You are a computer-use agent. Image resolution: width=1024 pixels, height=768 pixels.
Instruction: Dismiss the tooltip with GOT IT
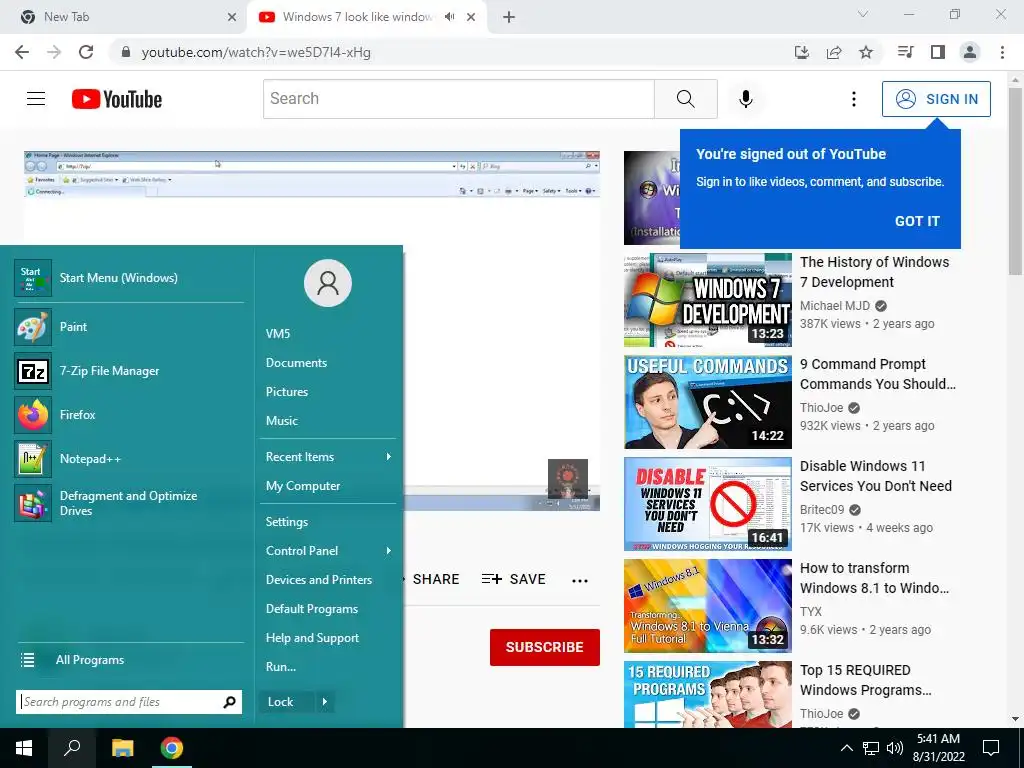pos(917,221)
